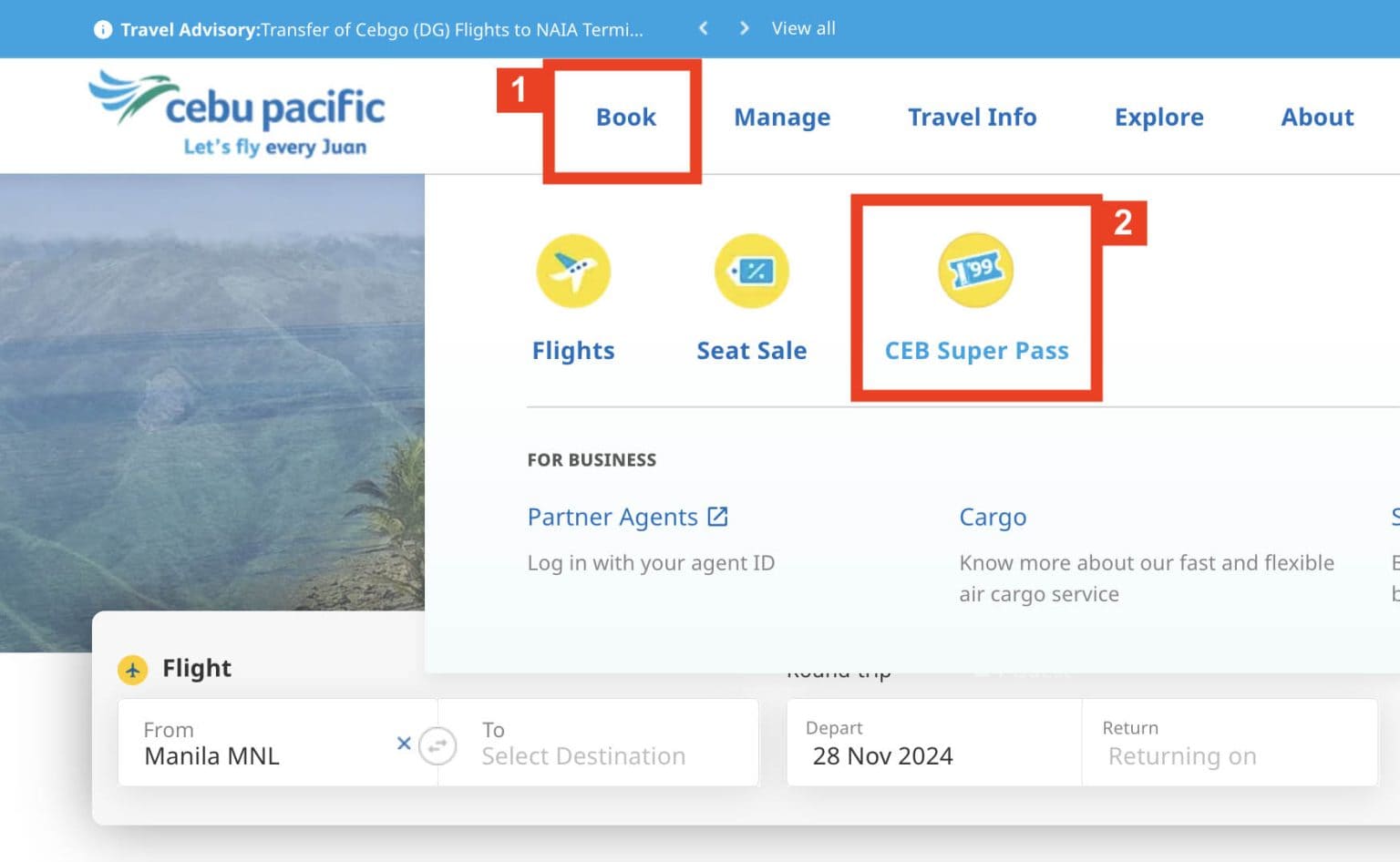View all travel advisories
1400x862 pixels.
803,28
